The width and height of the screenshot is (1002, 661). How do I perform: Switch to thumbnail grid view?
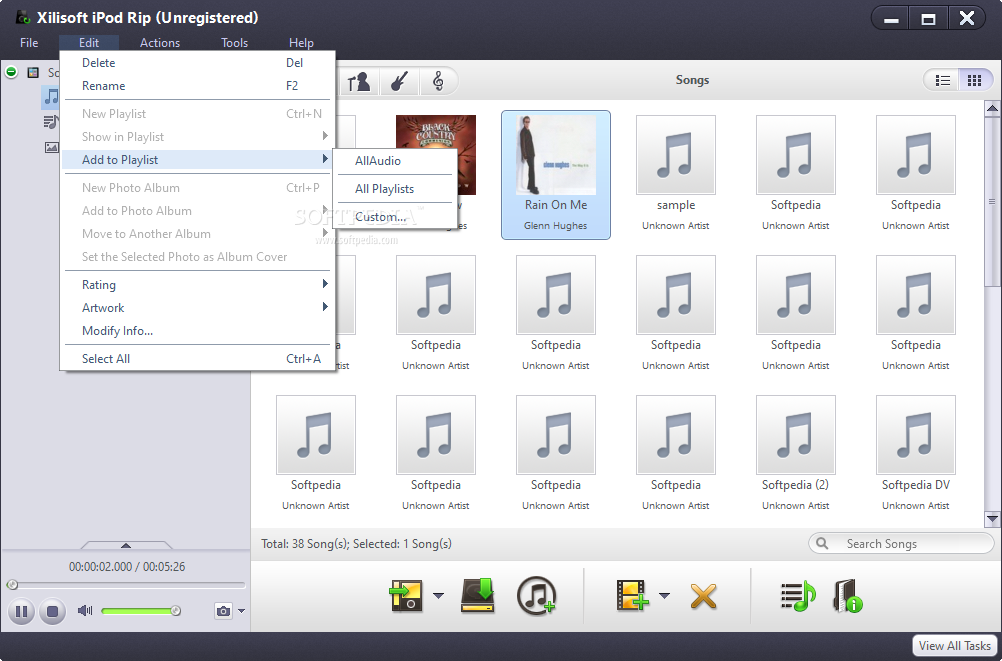click(x=974, y=80)
